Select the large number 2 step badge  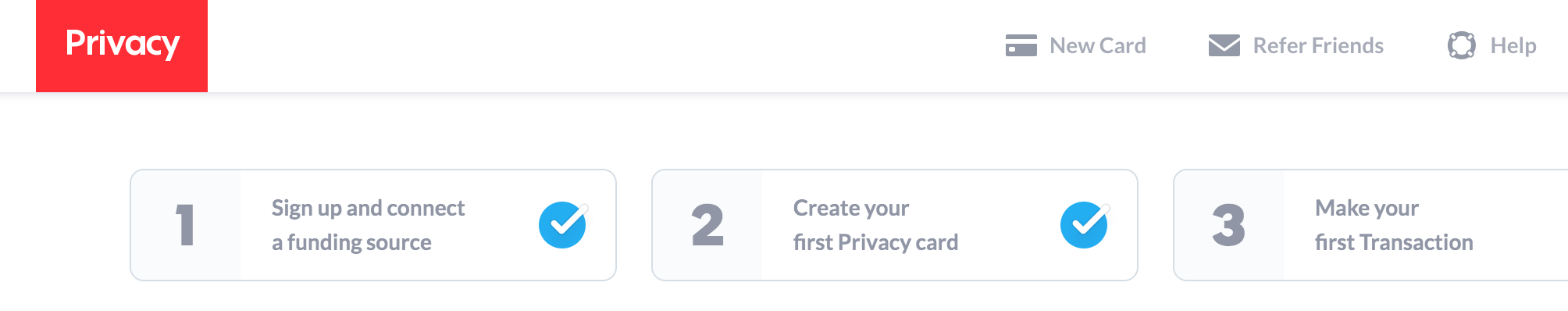coord(707,225)
